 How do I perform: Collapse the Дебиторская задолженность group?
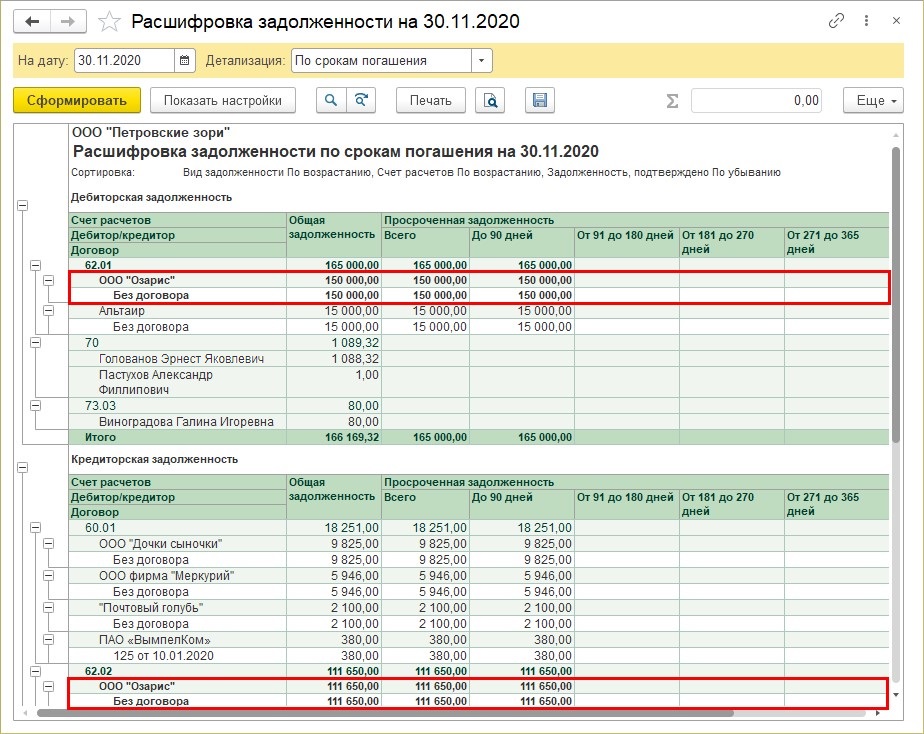22,206
